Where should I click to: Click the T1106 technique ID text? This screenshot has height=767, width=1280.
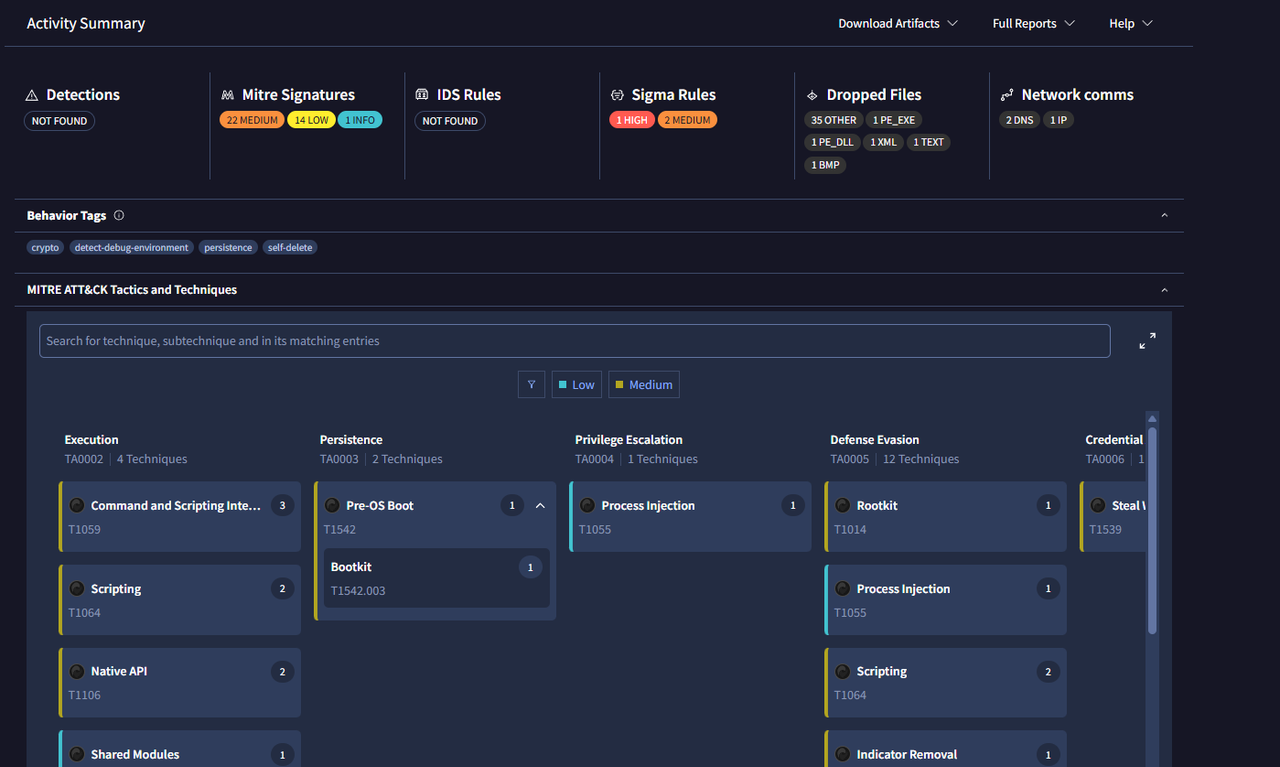tap(84, 695)
